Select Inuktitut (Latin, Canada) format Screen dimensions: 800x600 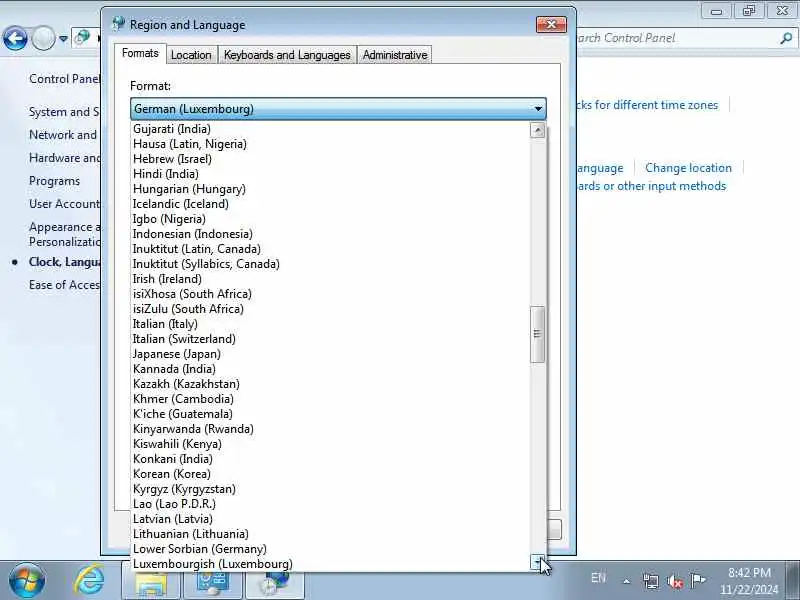tap(331, 248)
